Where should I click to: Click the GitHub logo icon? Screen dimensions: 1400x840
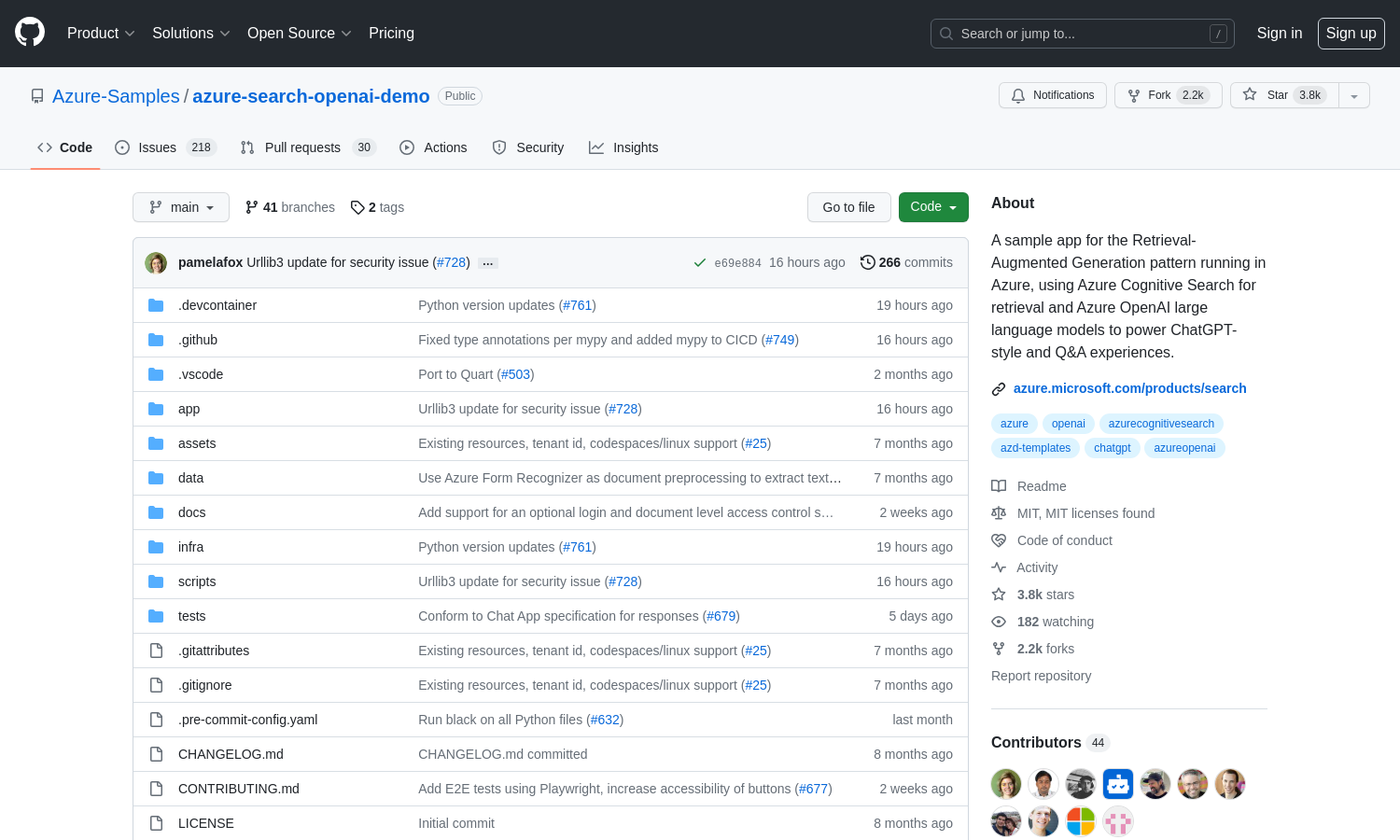point(30,33)
